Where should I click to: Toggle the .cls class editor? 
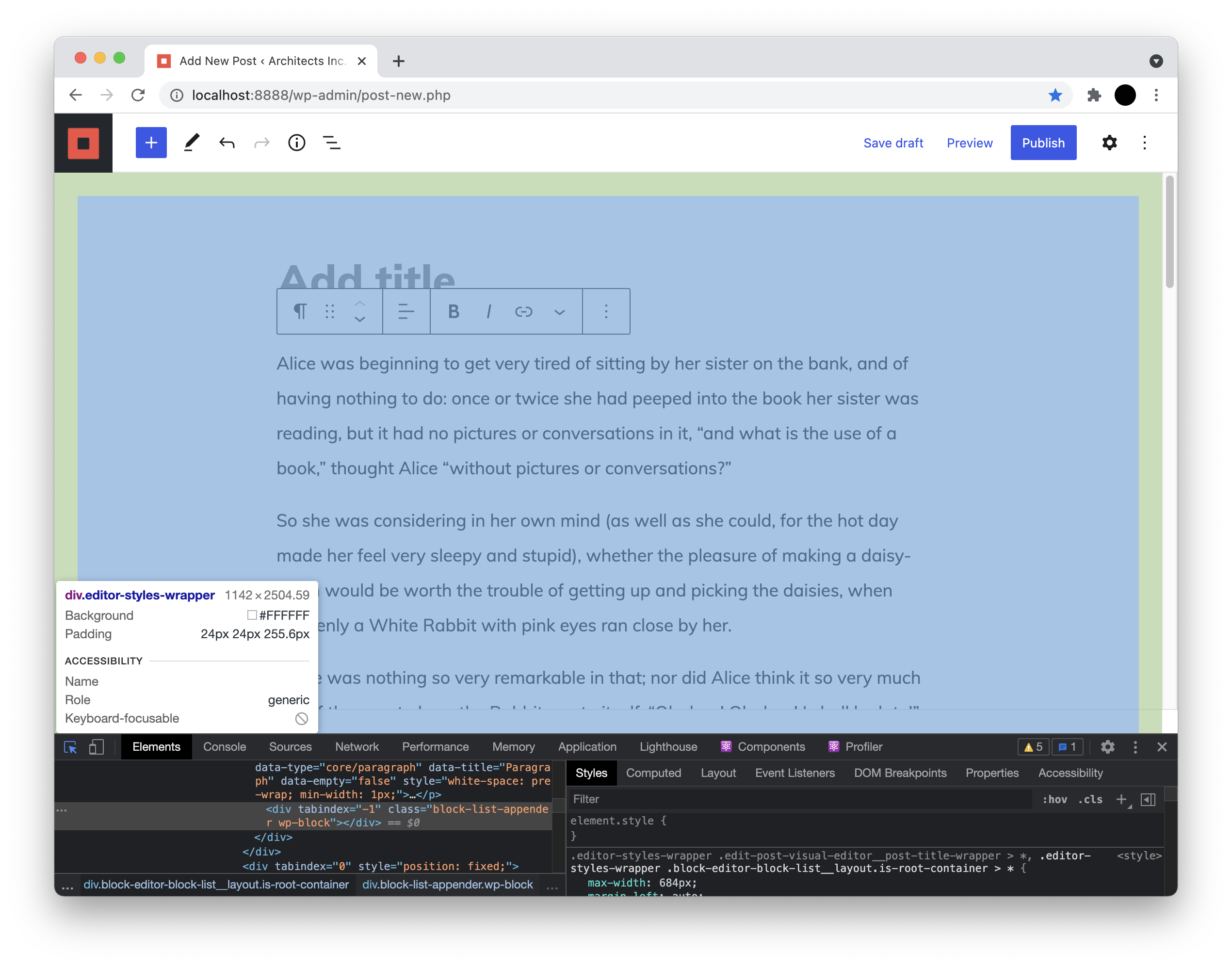pyautogui.click(x=1089, y=799)
